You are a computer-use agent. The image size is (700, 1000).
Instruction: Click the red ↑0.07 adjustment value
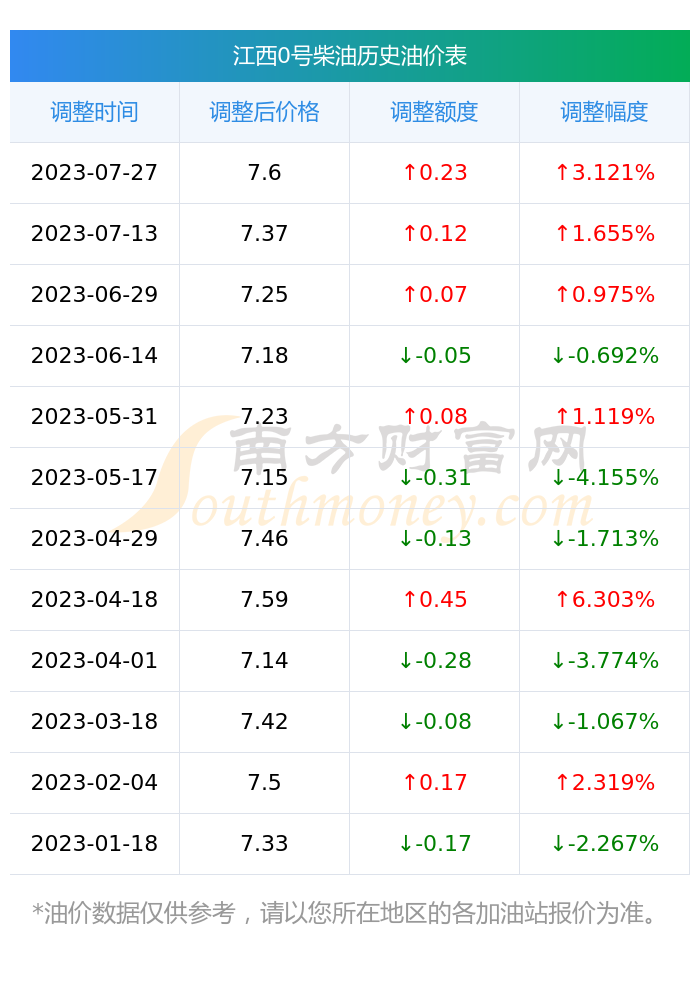[x=435, y=295]
